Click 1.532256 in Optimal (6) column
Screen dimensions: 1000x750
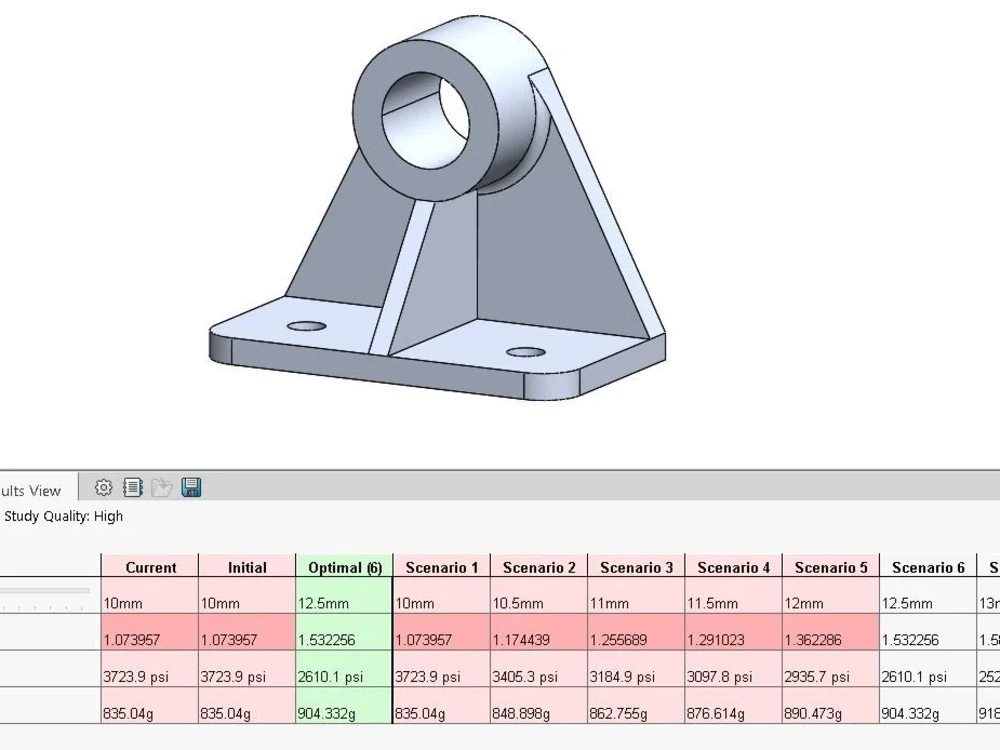[x=344, y=633]
